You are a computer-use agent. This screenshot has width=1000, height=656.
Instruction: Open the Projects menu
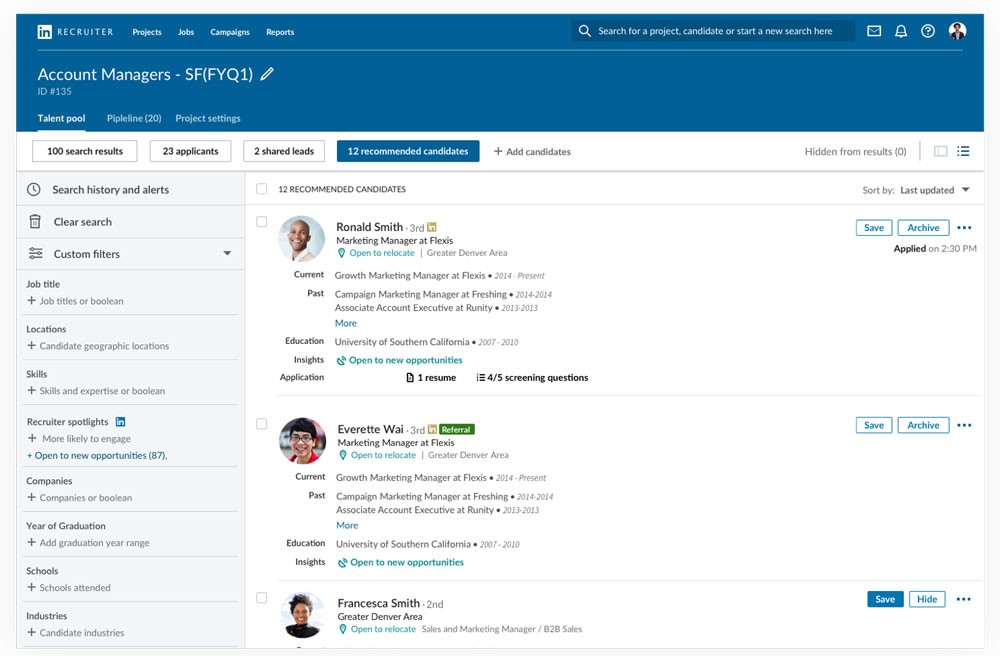(x=147, y=32)
